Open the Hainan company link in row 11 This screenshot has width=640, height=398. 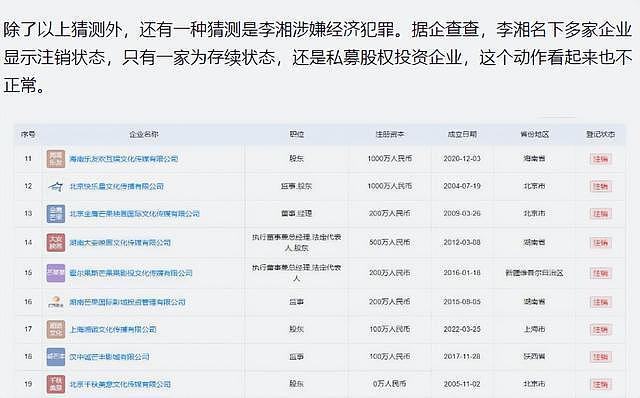coord(124,159)
